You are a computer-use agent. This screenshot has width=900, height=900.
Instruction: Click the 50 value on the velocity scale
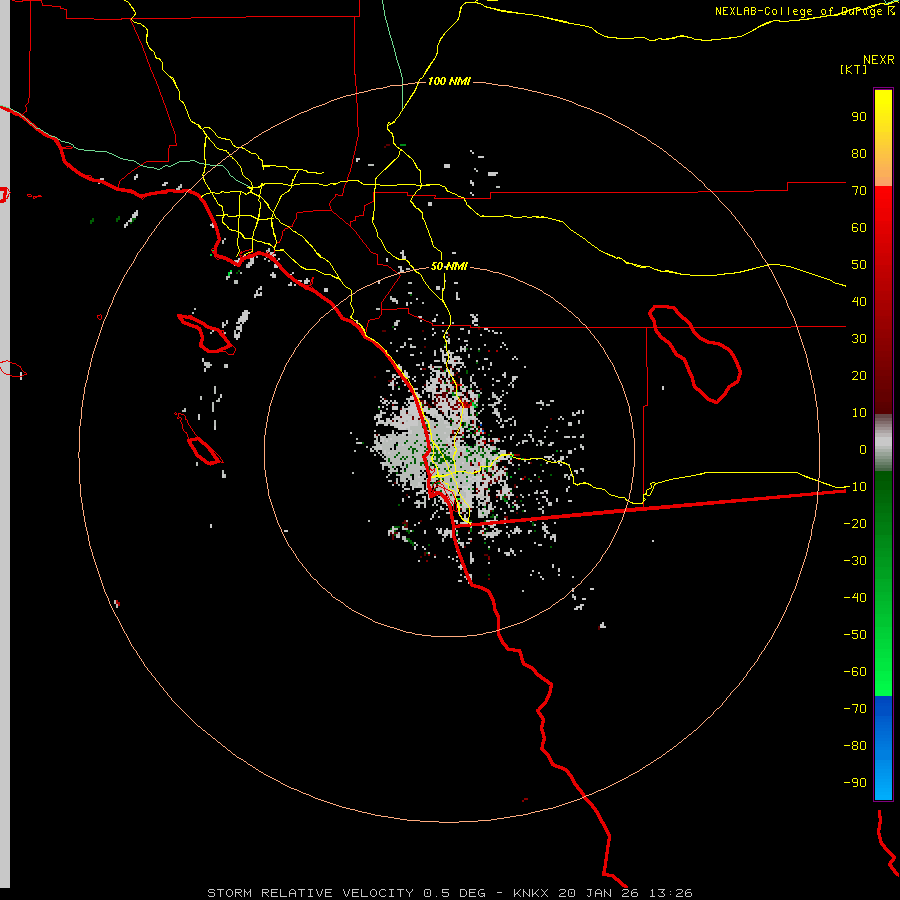pos(859,265)
